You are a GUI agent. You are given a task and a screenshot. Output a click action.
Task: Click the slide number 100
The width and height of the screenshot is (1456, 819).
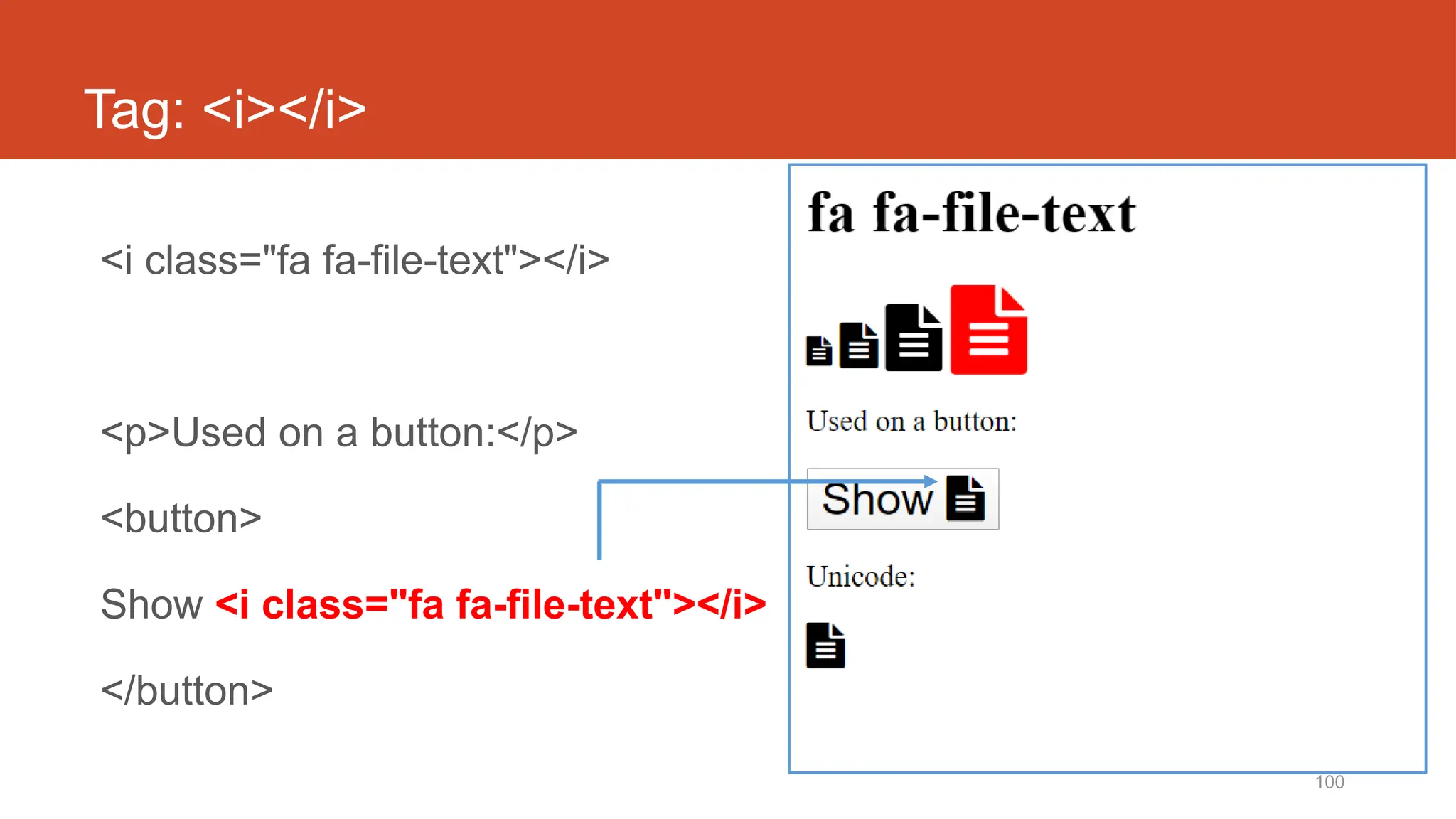click(x=1329, y=782)
